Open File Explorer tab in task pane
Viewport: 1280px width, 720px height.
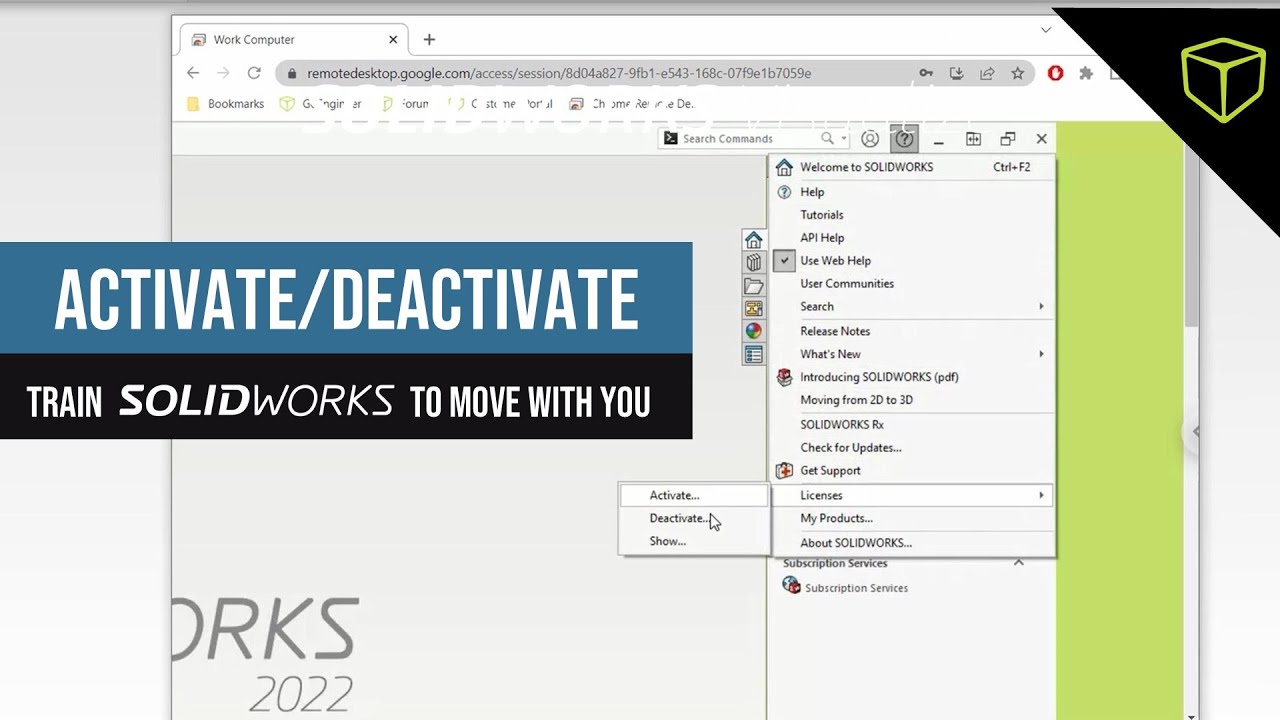[x=753, y=286]
